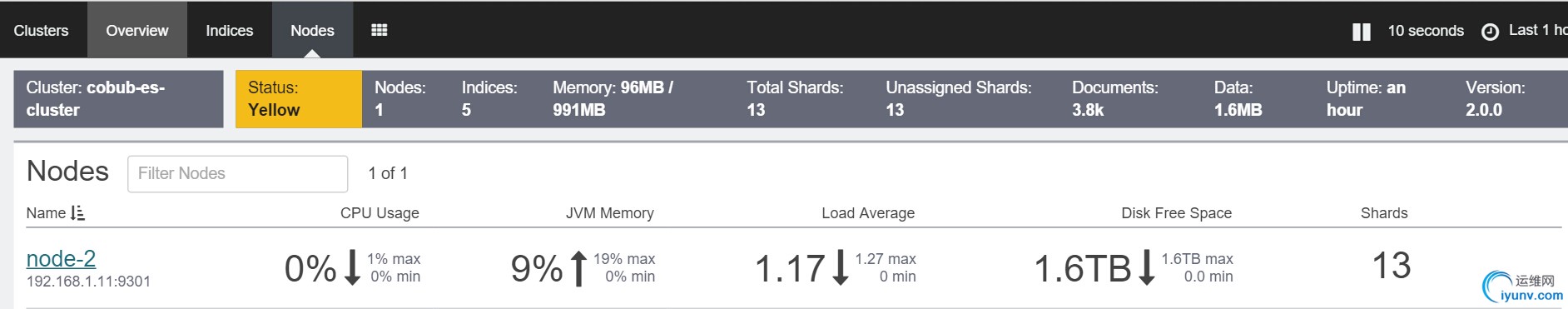Click the CPU Usage down arrow indicator
The height and width of the screenshot is (309, 1568).
point(352,267)
